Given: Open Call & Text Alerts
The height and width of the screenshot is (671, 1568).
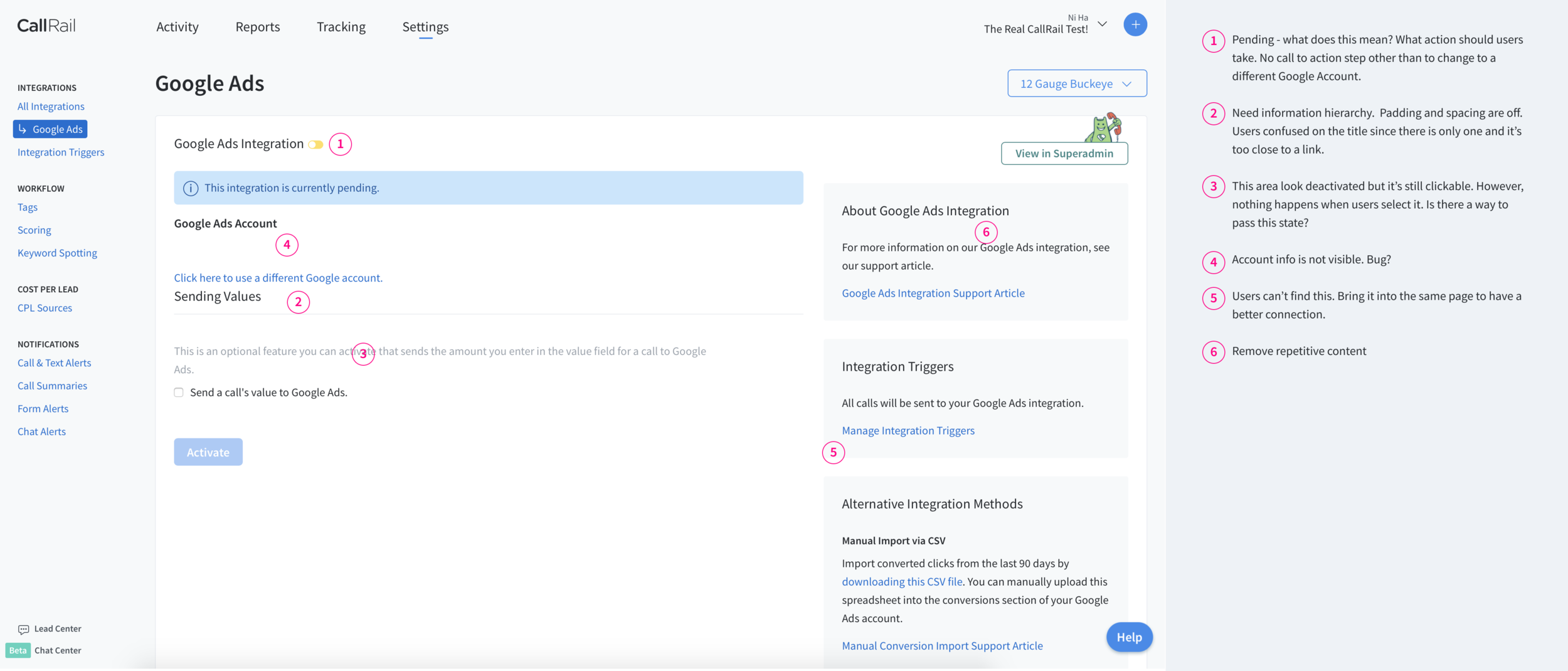Looking at the screenshot, I should tap(54, 363).
